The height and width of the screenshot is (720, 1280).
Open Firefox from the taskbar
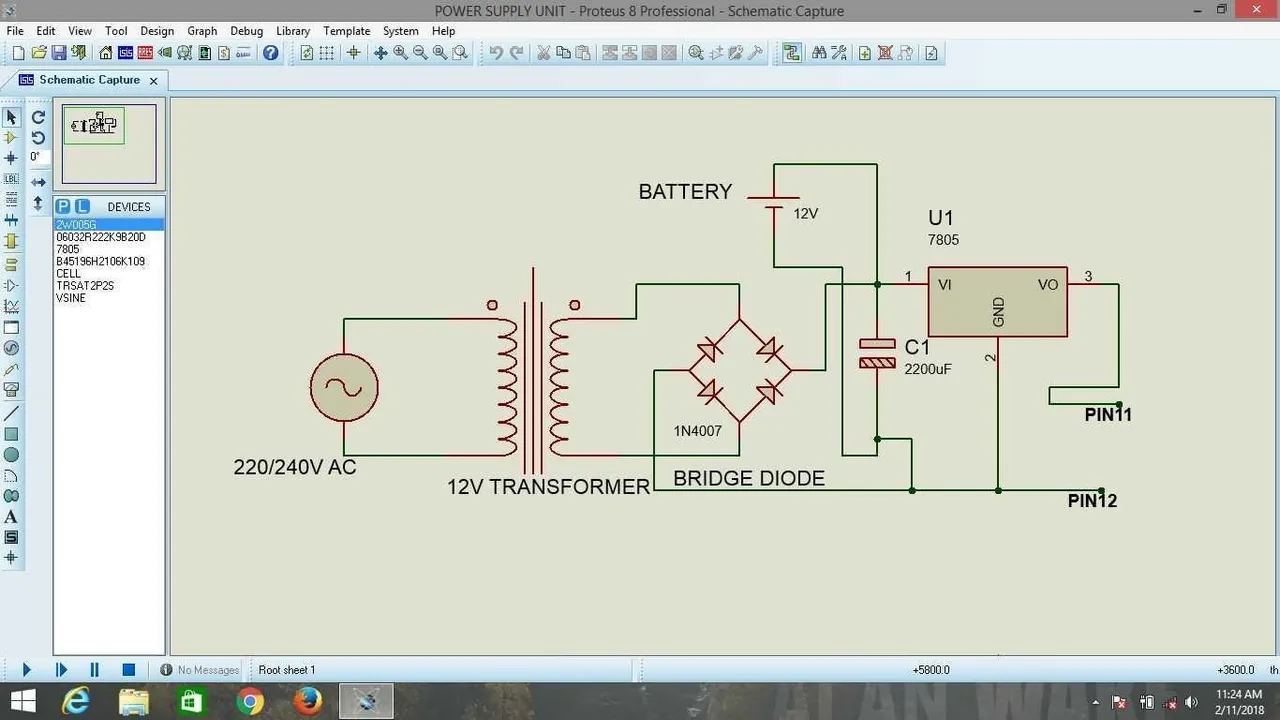[x=308, y=702]
